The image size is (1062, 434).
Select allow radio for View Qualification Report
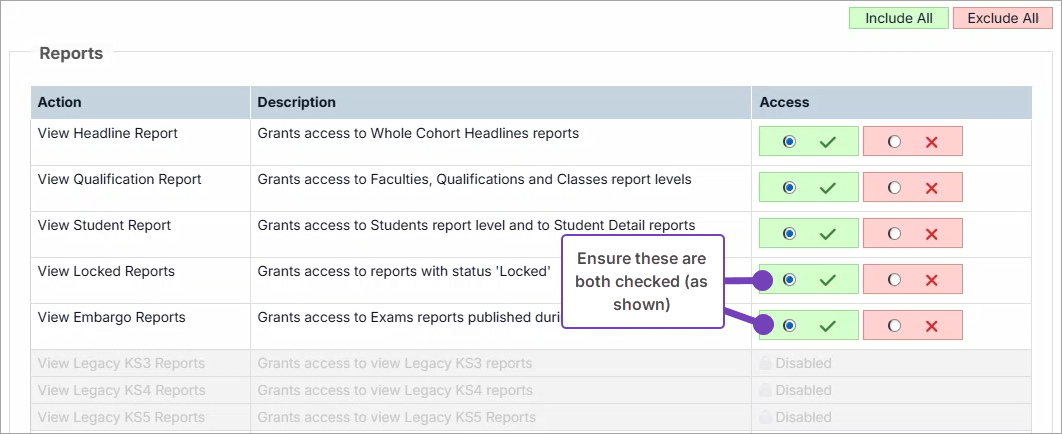pos(790,188)
